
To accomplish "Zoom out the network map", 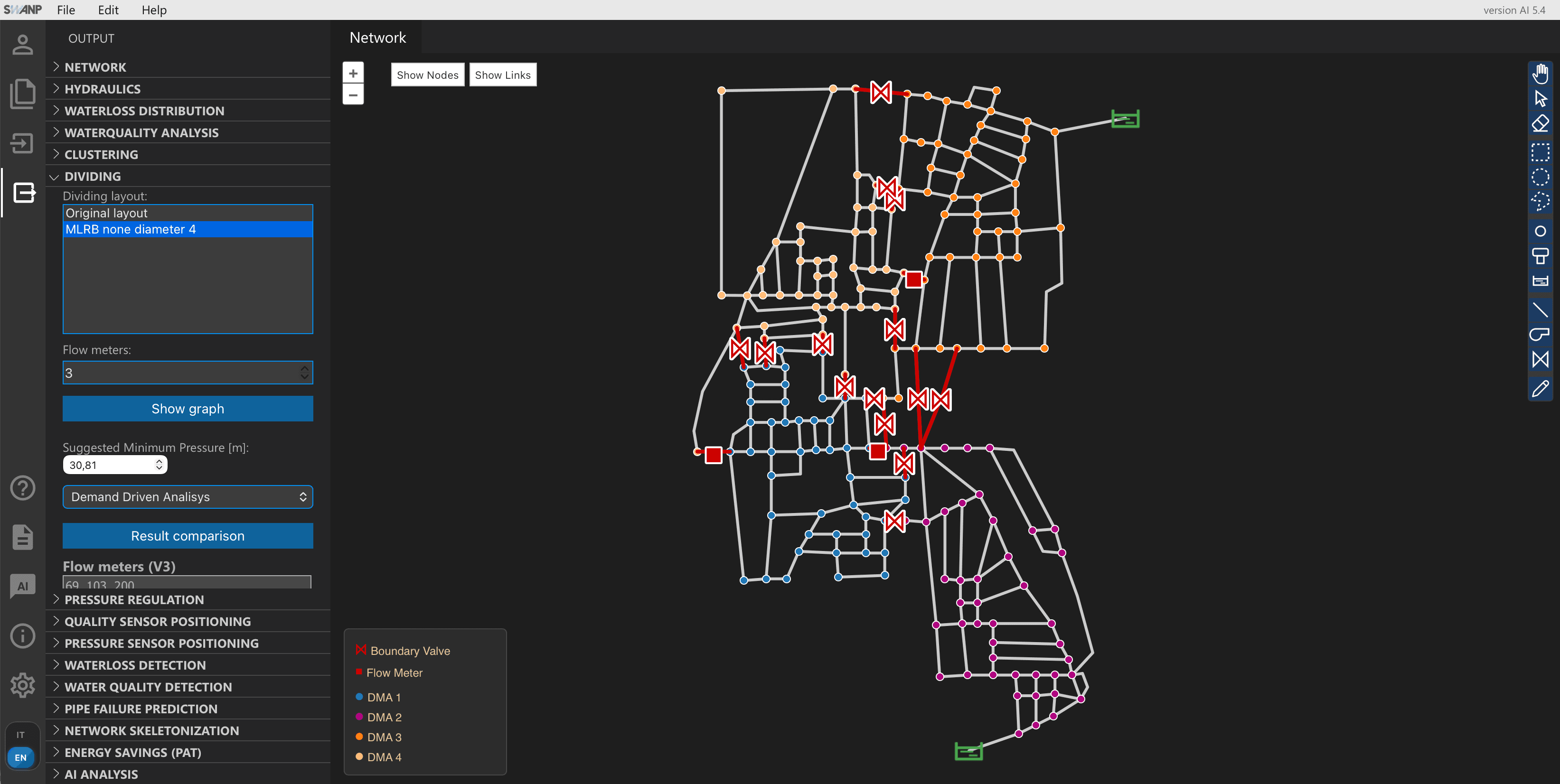I will coord(353,94).
